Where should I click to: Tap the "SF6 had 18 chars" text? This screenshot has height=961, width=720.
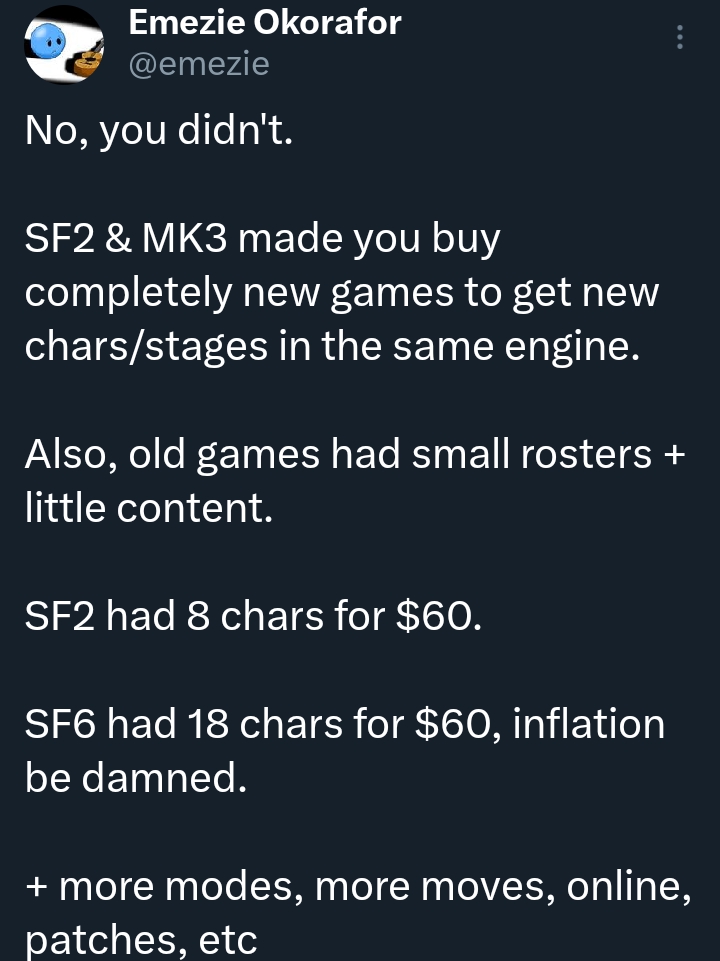click(190, 724)
